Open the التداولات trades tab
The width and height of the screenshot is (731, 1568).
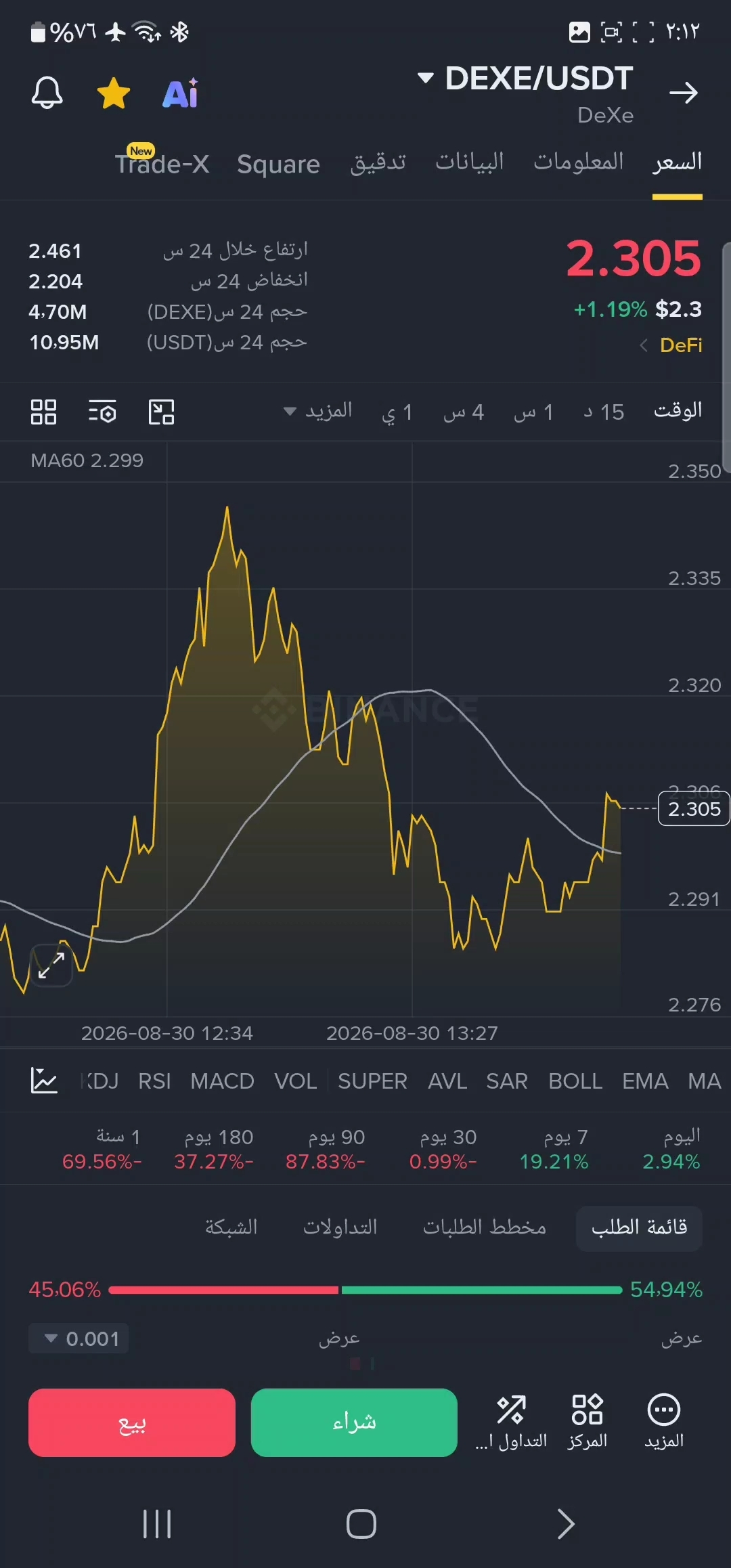click(x=340, y=1227)
